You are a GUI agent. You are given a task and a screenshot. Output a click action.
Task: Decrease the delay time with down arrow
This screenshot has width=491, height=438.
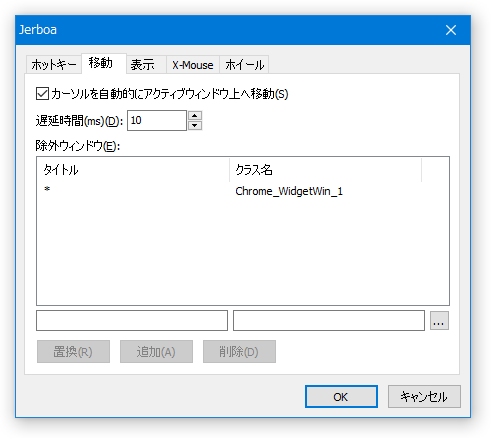(x=195, y=125)
